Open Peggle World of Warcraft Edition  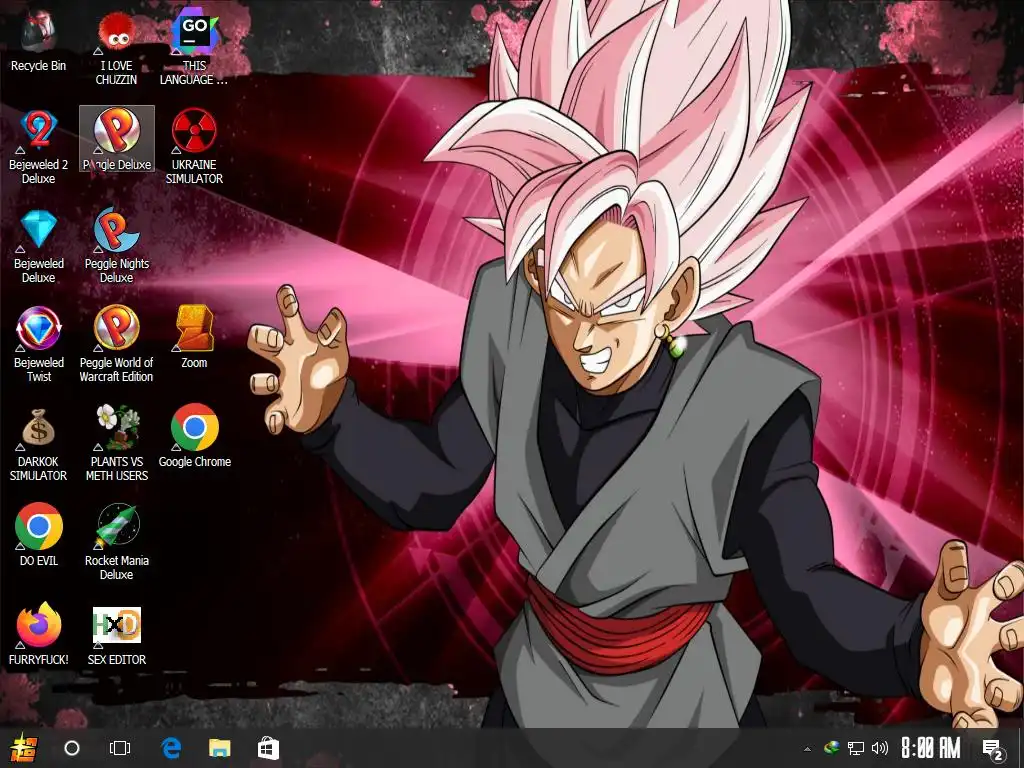[116, 345]
